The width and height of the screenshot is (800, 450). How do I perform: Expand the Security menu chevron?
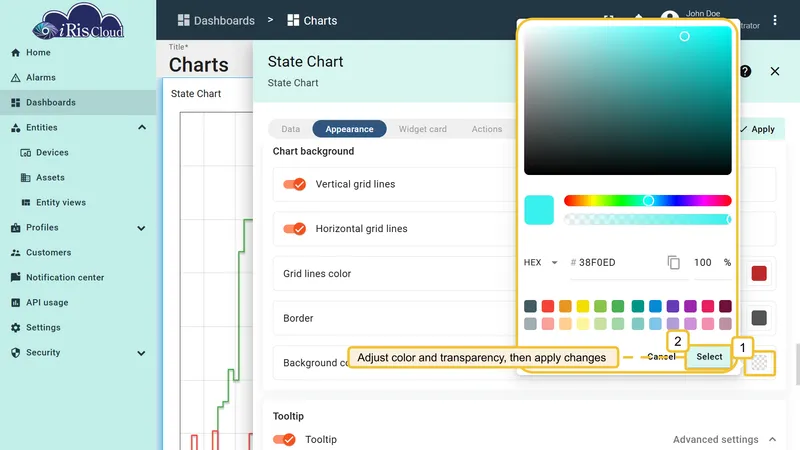[x=141, y=353]
